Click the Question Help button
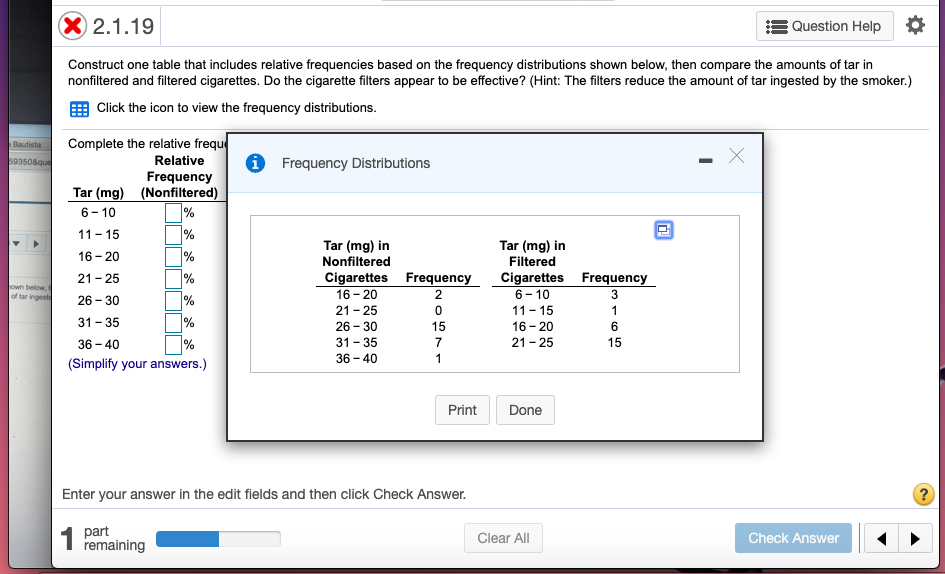This screenshot has width=945, height=574. (x=824, y=26)
